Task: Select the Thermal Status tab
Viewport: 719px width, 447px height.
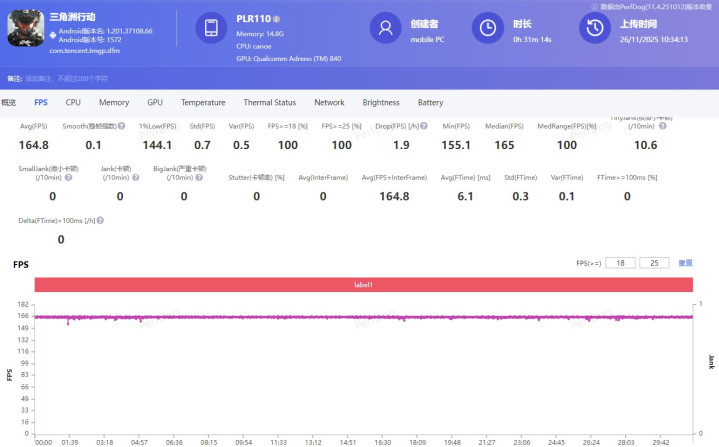Action: [x=269, y=102]
